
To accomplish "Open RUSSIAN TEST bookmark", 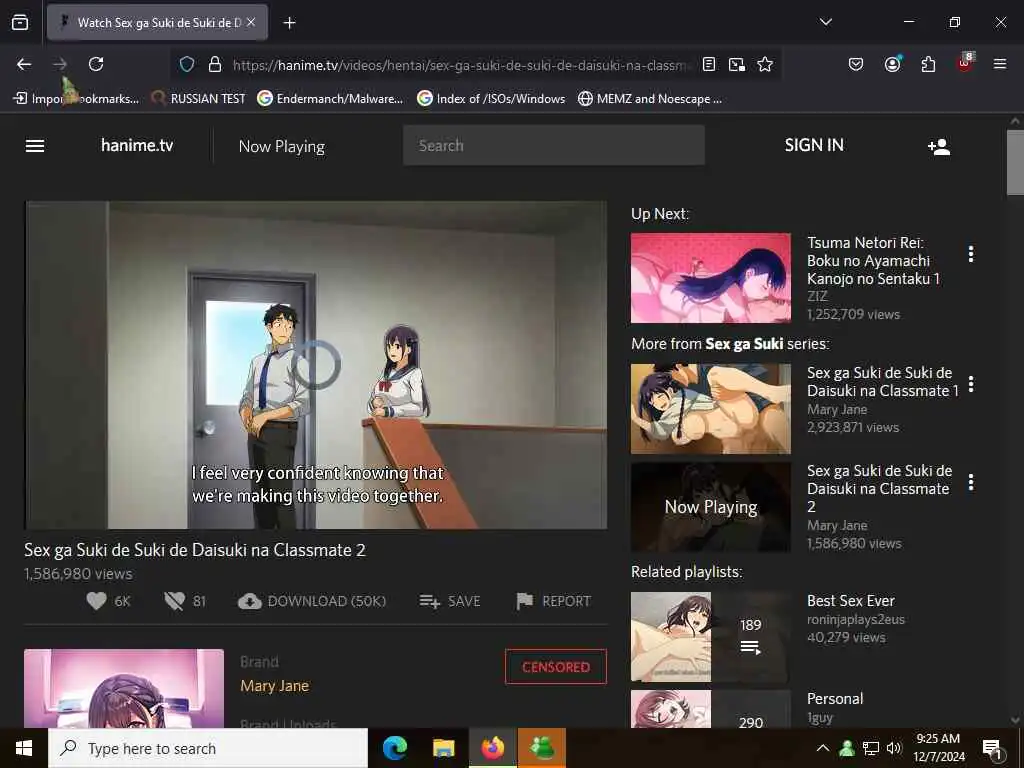I will 198,99.
